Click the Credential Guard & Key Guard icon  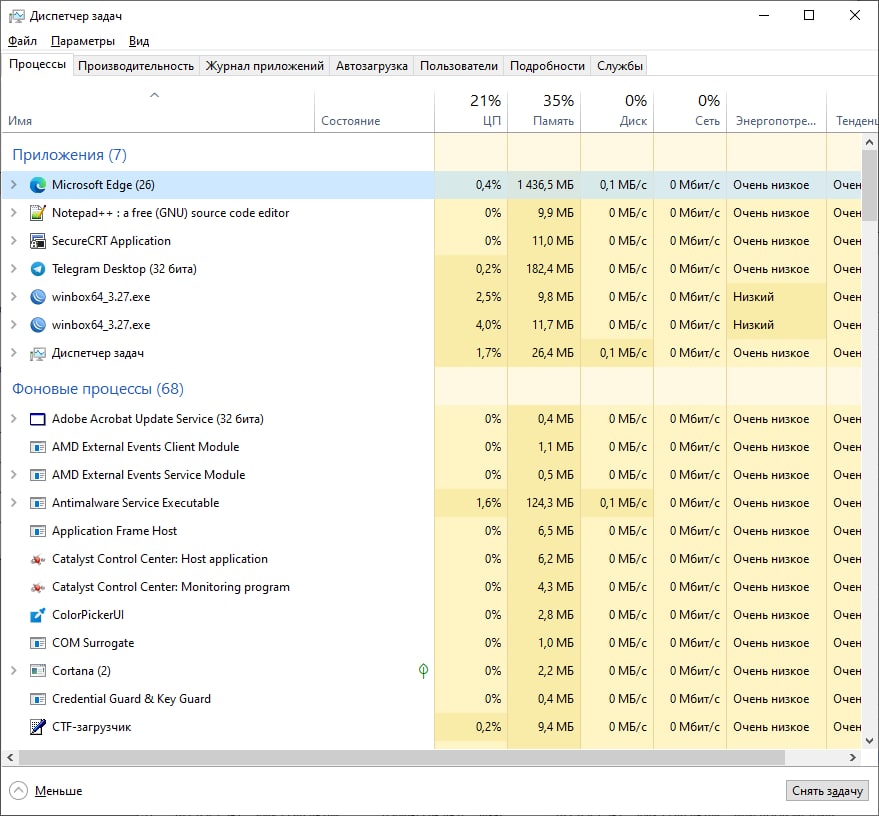(x=38, y=699)
